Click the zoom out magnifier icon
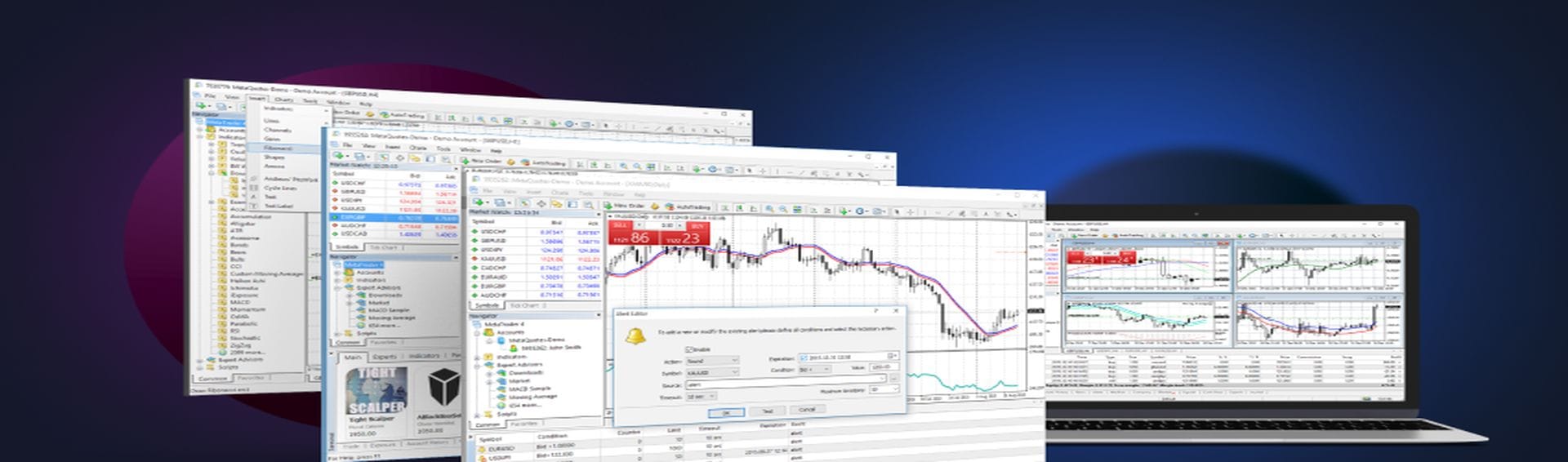Screen dimensions: 1568x462 [x=784, y=210]
